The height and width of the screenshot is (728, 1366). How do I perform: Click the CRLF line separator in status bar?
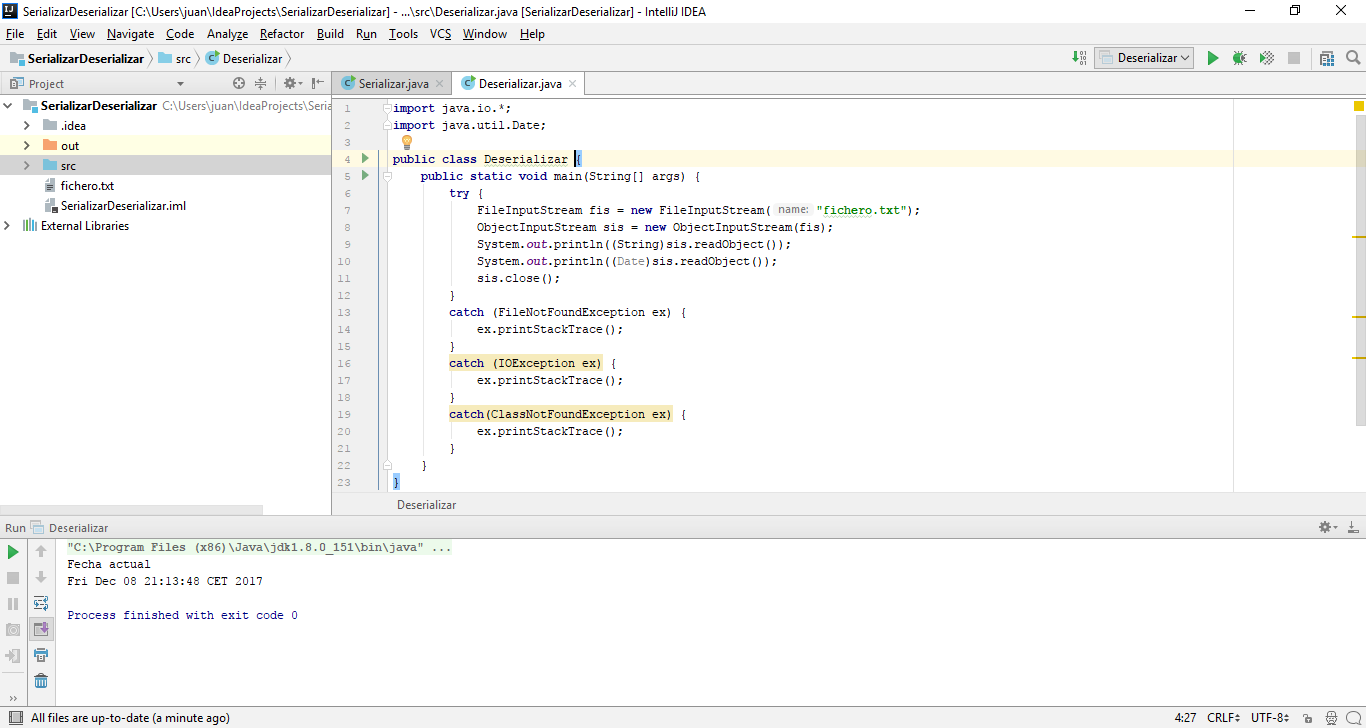[1223, 717]
